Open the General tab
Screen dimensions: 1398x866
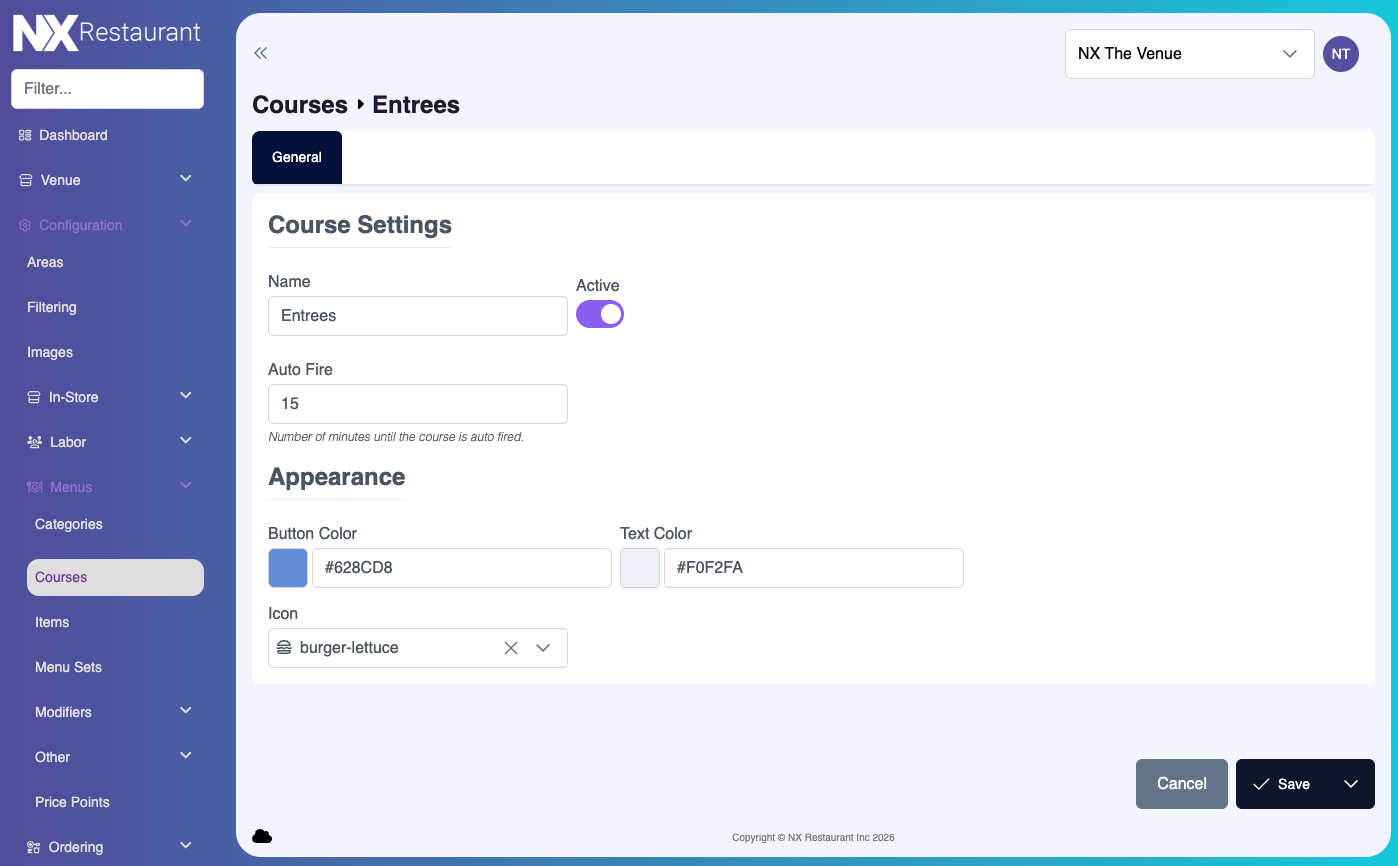(x=297, y=157)
